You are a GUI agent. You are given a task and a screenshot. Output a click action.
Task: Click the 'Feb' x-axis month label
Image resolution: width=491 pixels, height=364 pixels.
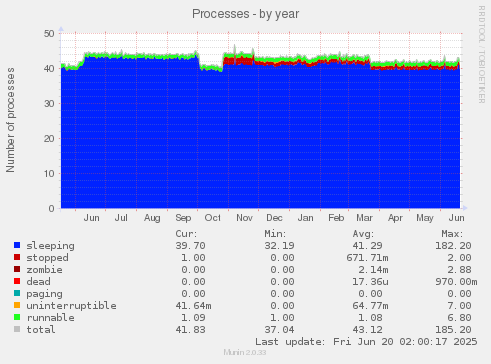[336, 218]
